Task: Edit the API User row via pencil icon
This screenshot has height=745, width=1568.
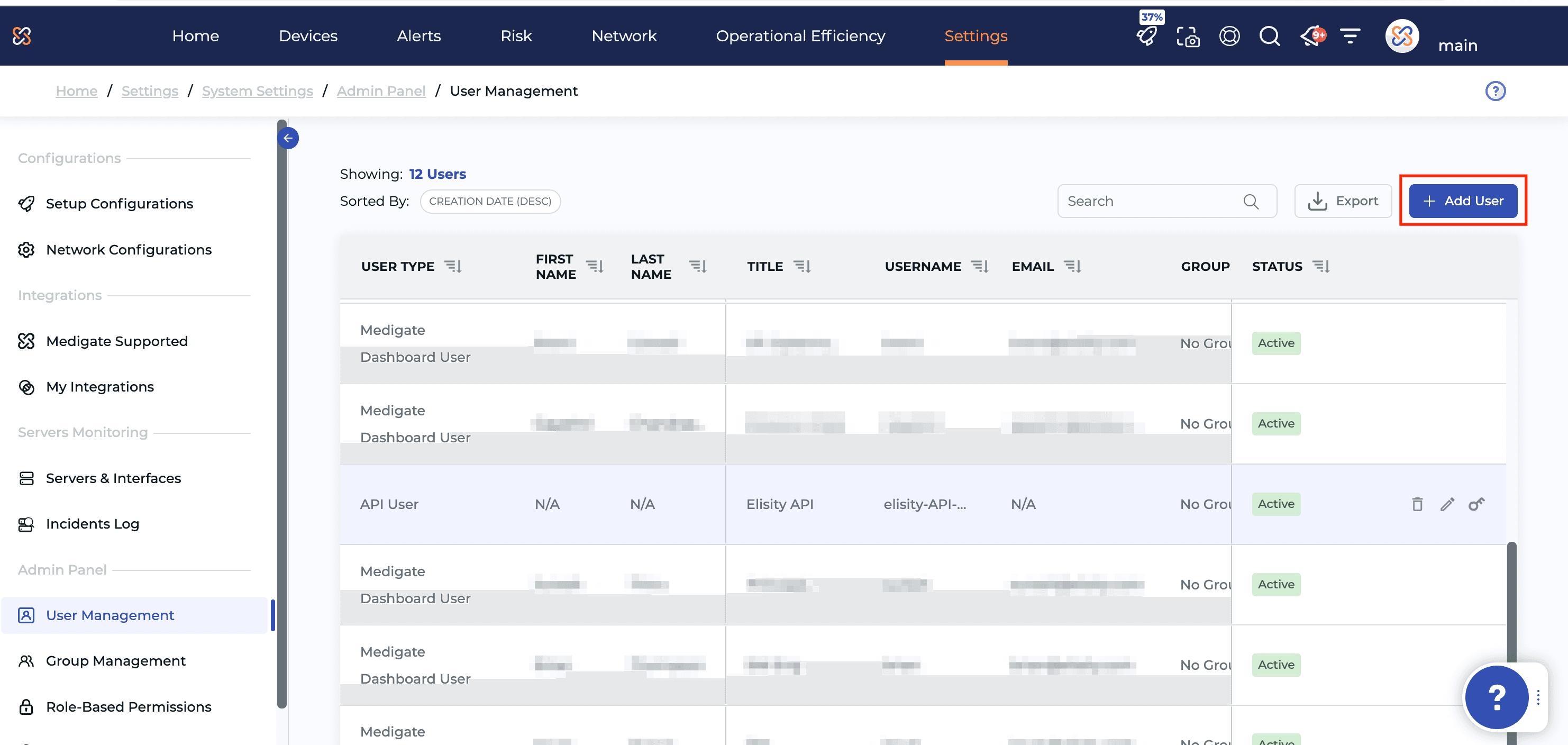Action: click(x=1447, y=504)
